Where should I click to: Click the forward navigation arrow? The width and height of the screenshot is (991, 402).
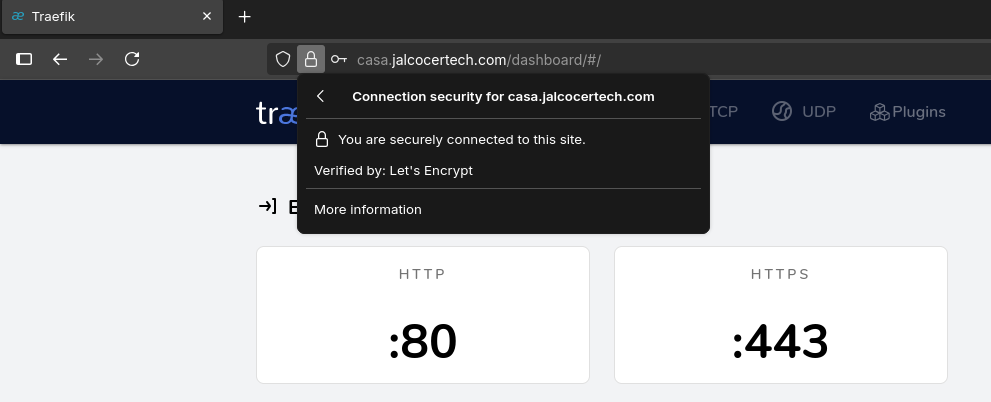96,59
